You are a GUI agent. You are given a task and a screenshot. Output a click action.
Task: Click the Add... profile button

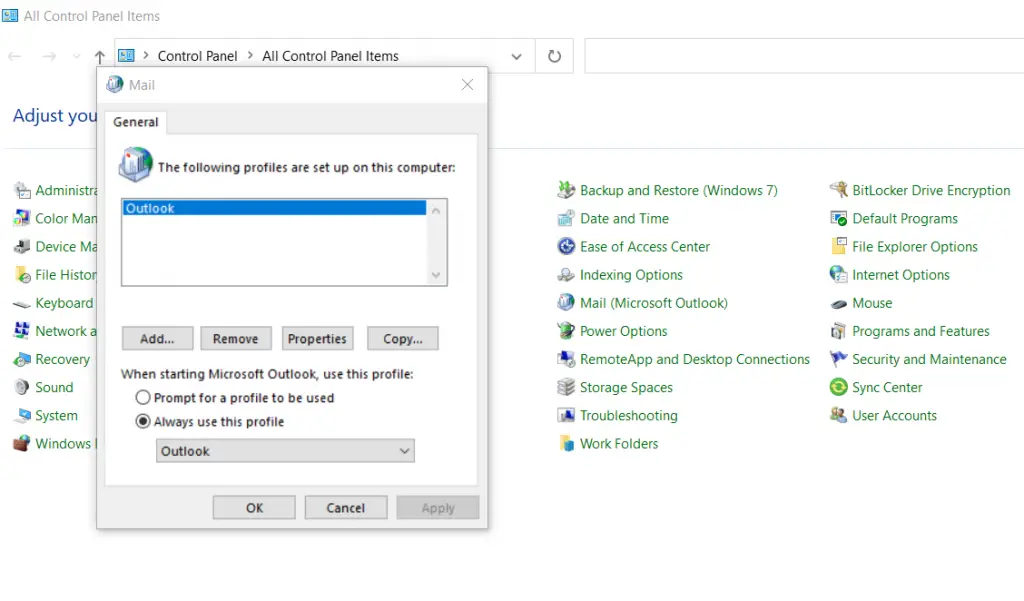coord(157,338)
